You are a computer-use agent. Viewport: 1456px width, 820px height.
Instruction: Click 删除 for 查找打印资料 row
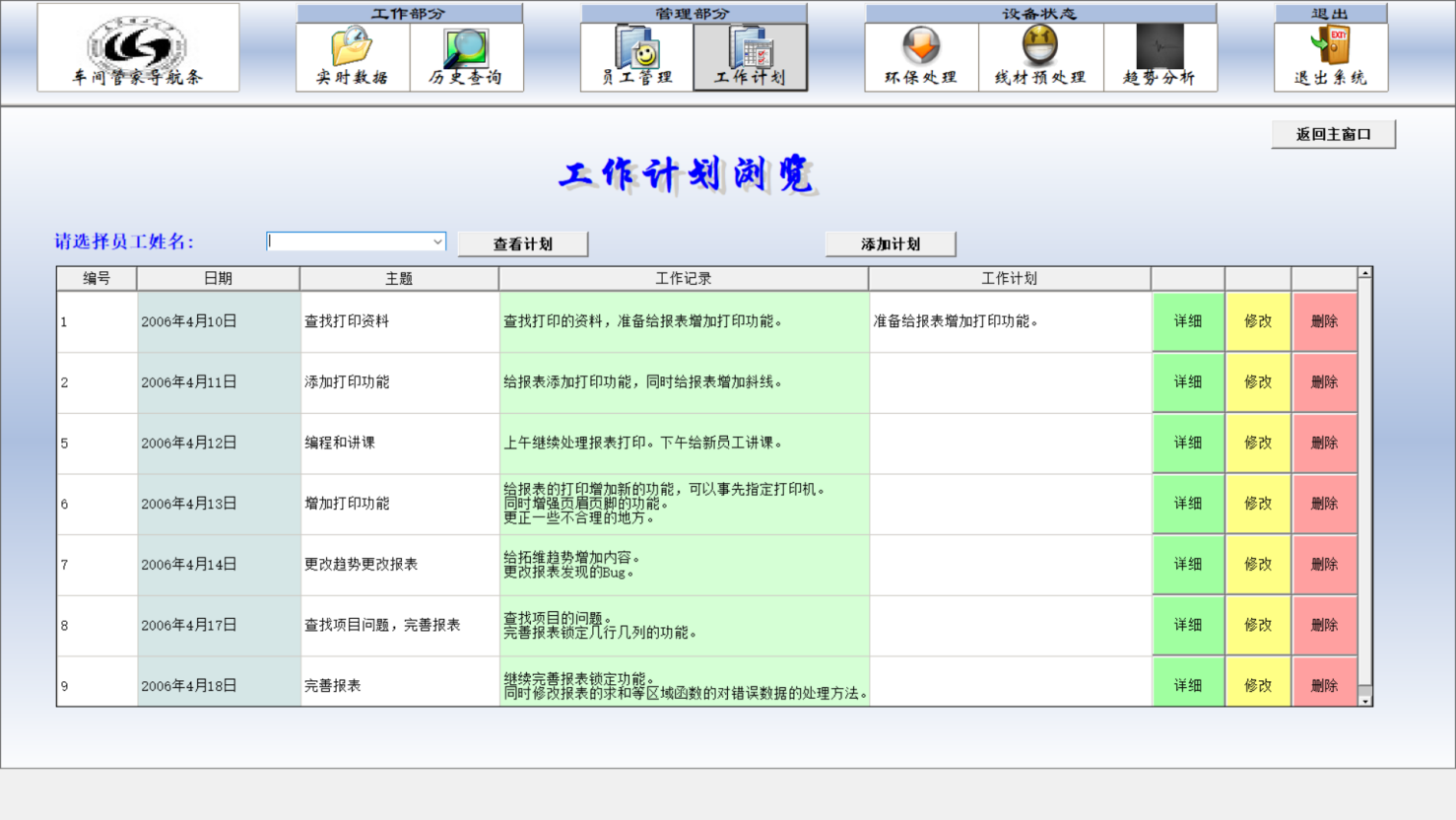pos(1325,321)
